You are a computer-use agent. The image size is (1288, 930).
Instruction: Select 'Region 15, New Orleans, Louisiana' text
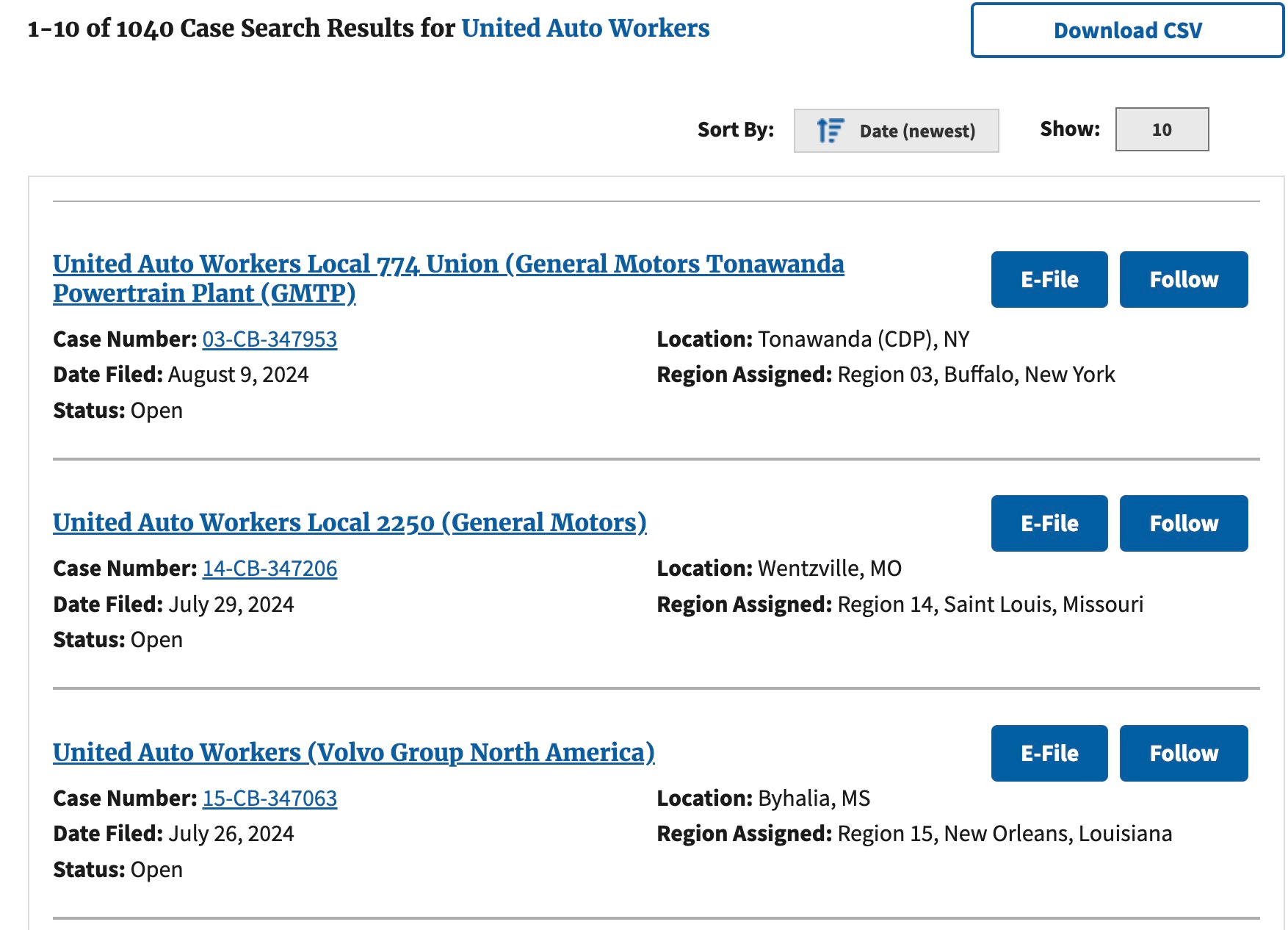1005,834
